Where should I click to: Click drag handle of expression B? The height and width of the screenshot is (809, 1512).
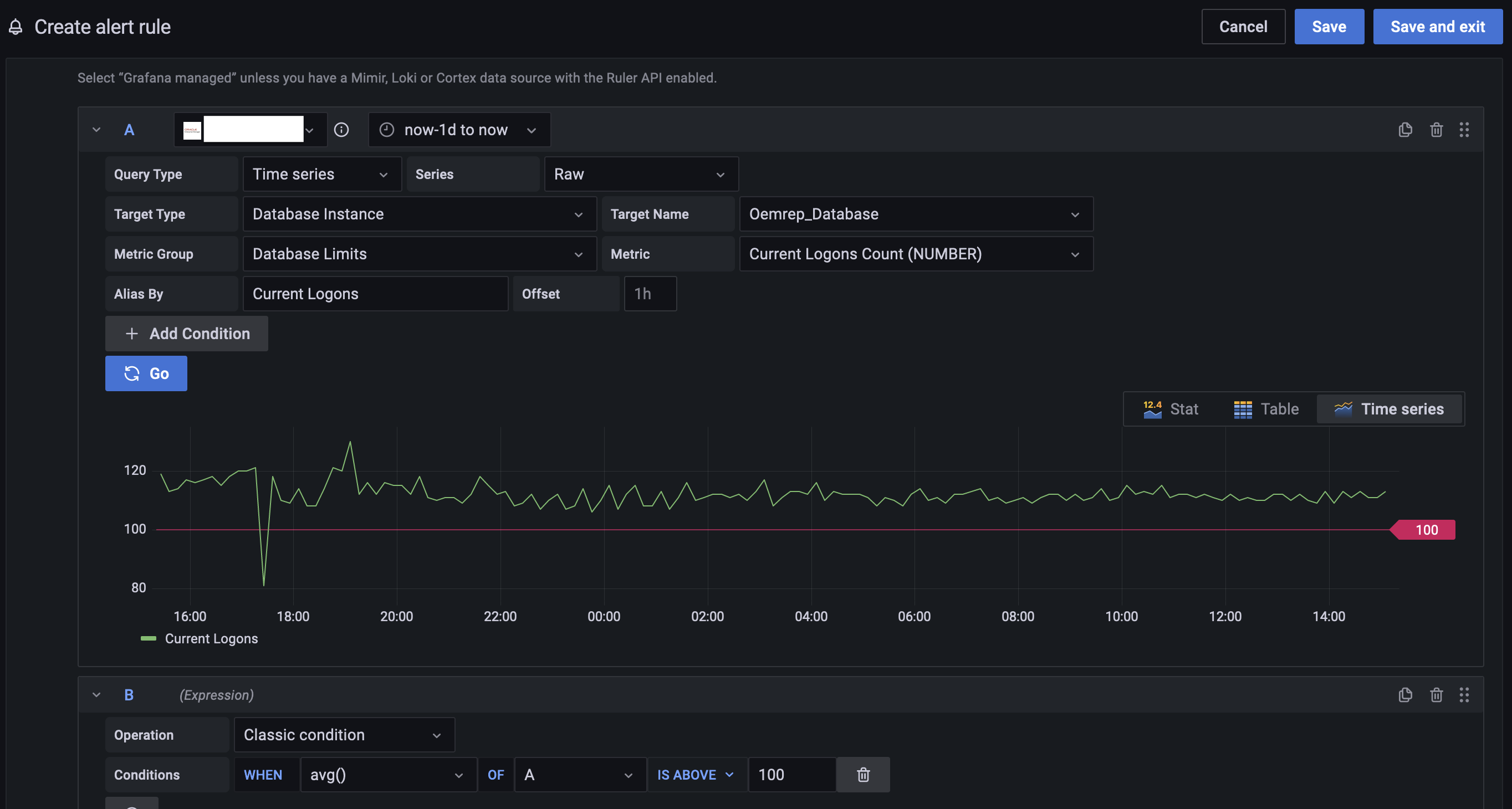coord(1464,695)
